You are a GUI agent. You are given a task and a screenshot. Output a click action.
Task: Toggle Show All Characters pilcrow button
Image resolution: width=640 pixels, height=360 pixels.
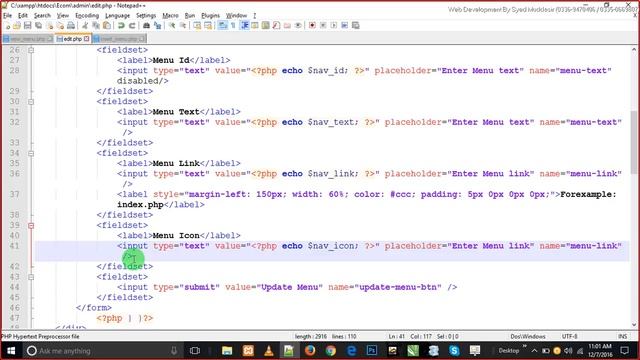click(x=233, y=25)
